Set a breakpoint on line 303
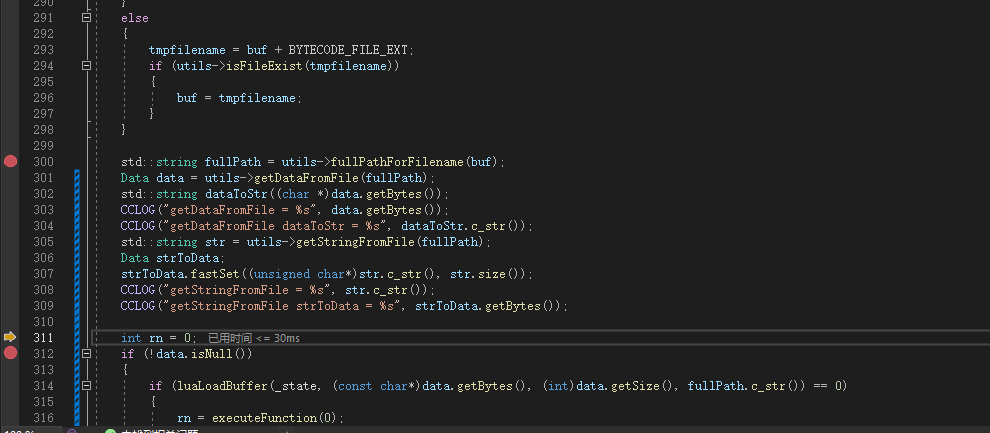The image size is (990, 433). (11, 209)
